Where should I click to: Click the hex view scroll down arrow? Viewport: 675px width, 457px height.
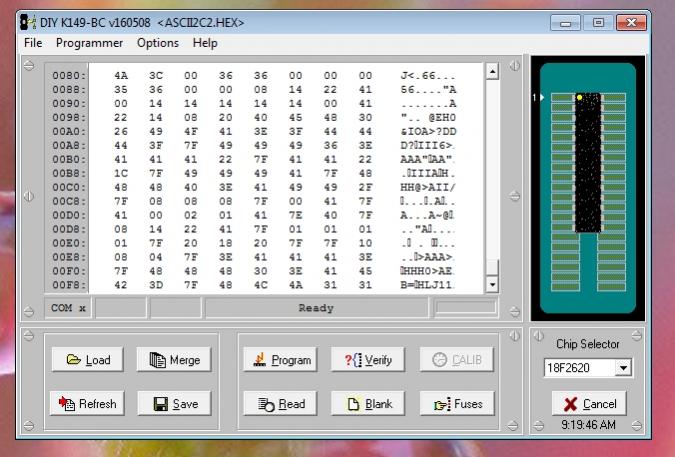492,284
